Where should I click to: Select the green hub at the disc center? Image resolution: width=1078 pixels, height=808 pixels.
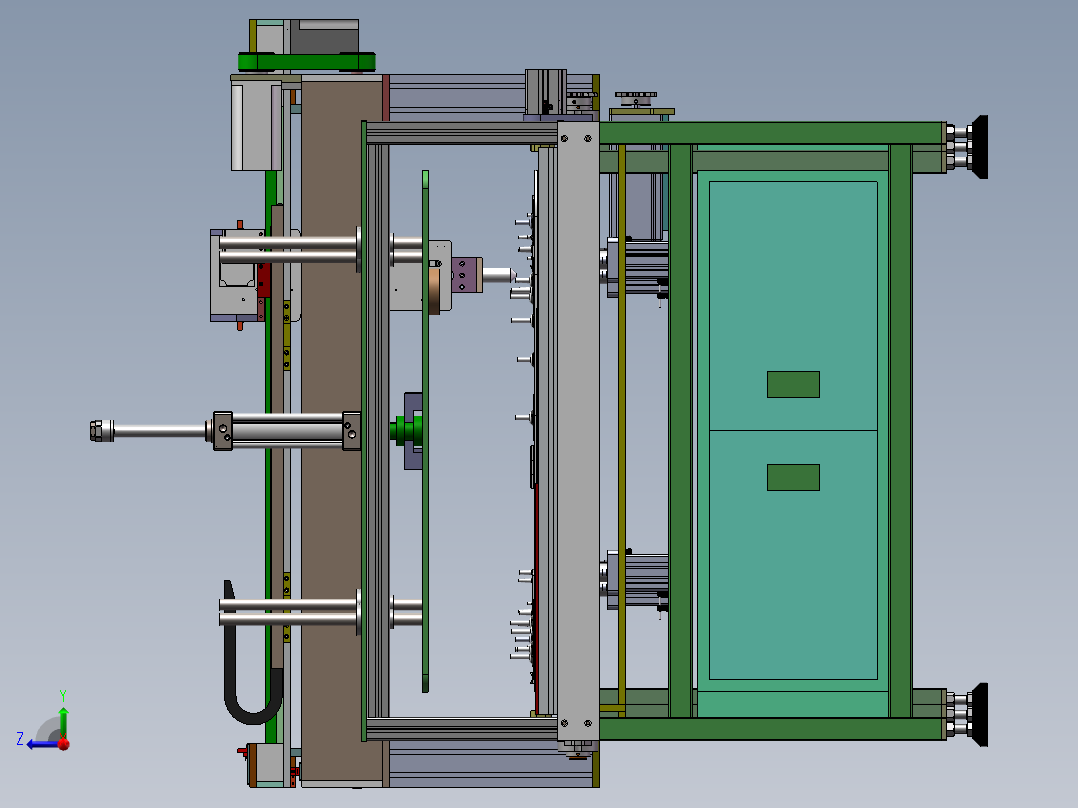click(406, 431)
